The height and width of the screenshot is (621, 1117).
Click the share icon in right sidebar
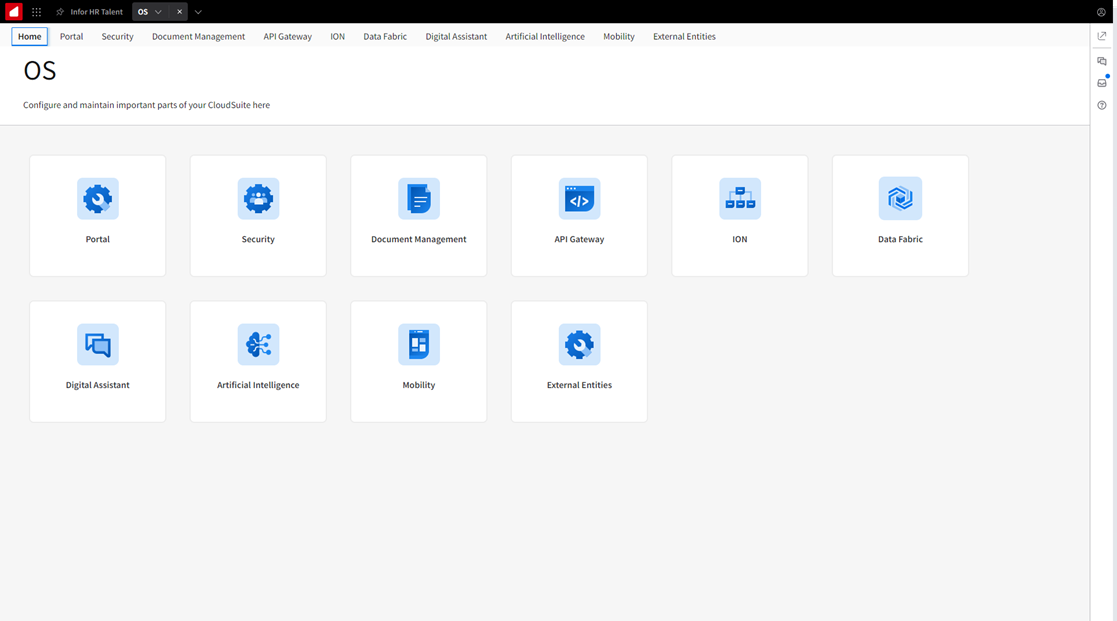click(x=1102, y=36)
